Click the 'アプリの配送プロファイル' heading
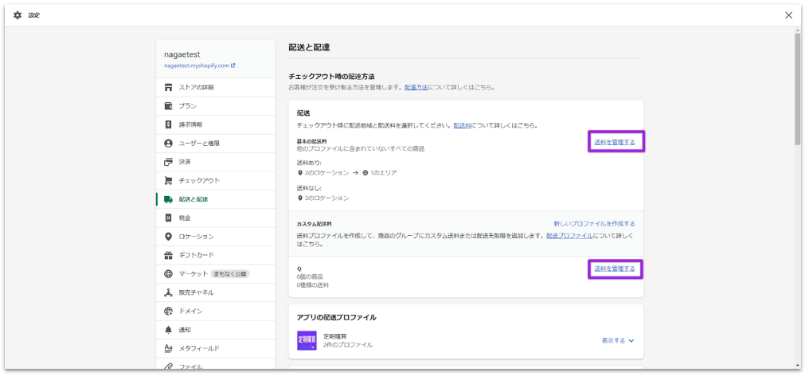 tap(337, 317)
